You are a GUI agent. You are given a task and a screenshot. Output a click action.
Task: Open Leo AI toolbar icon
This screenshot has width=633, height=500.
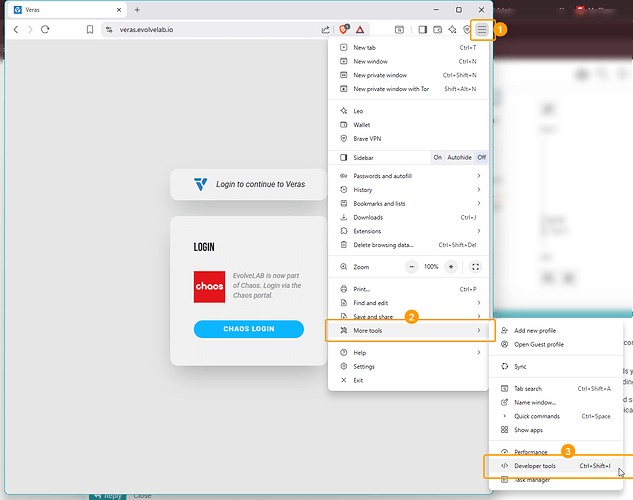click(x=452, y=29)
